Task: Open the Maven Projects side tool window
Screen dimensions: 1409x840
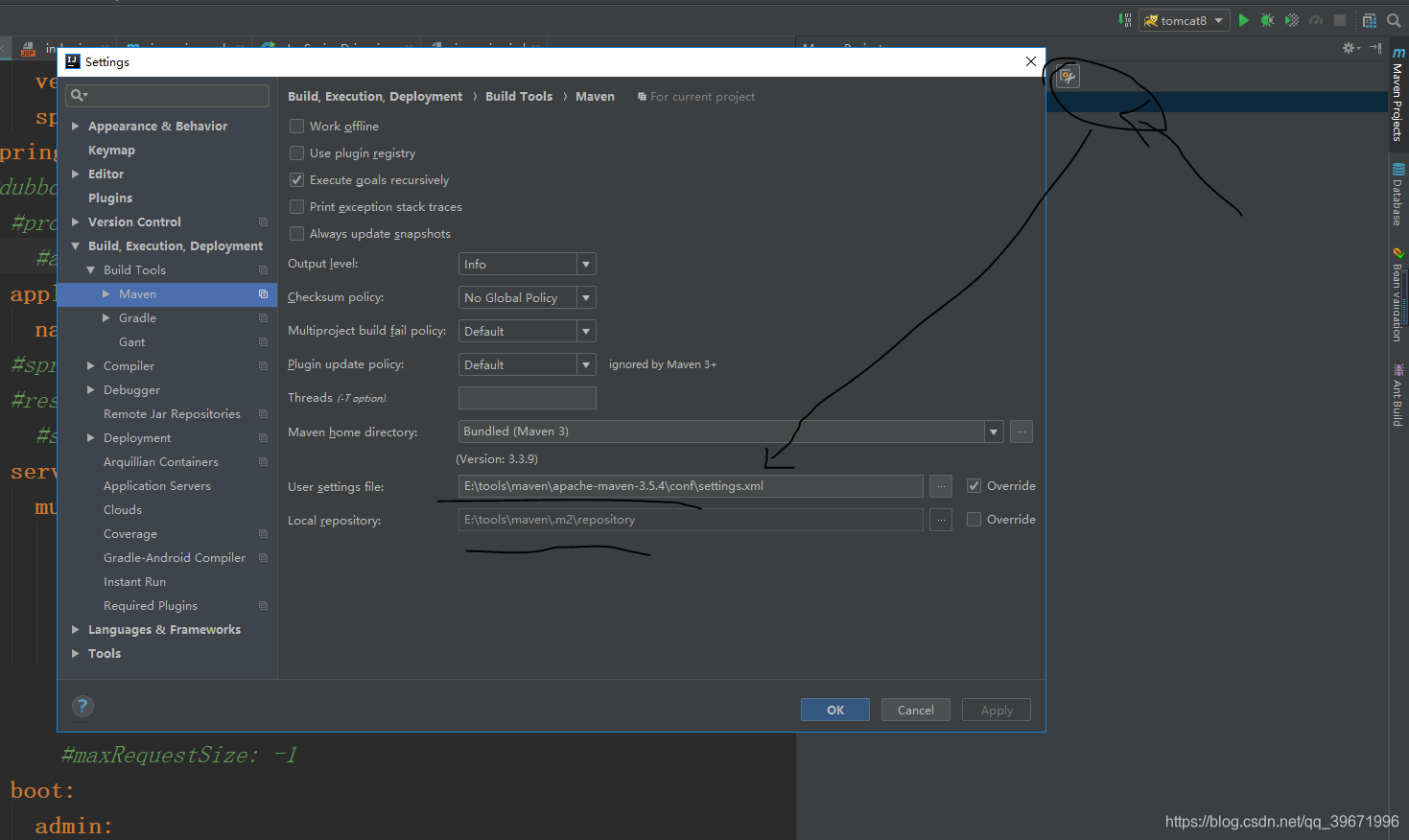Action: tap(1398, 94)
